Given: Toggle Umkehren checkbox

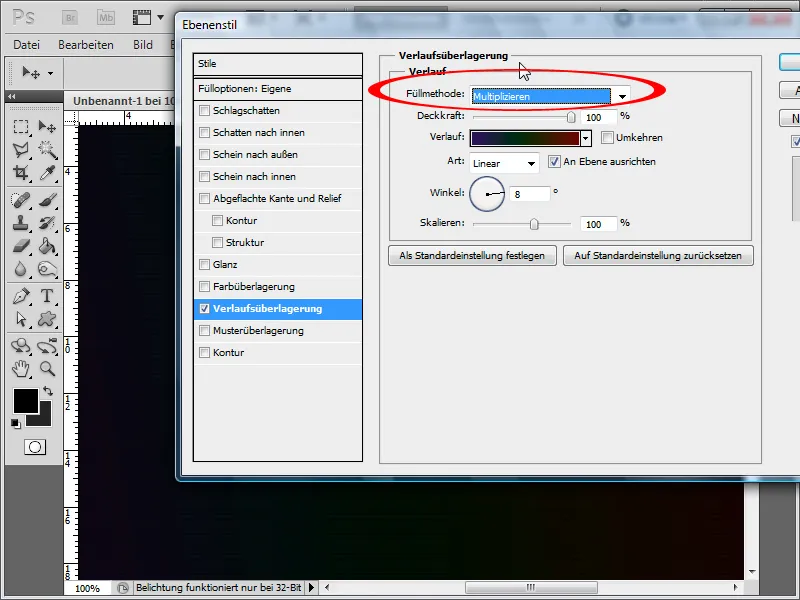Looking at the screenshot, I should (607, 137).
